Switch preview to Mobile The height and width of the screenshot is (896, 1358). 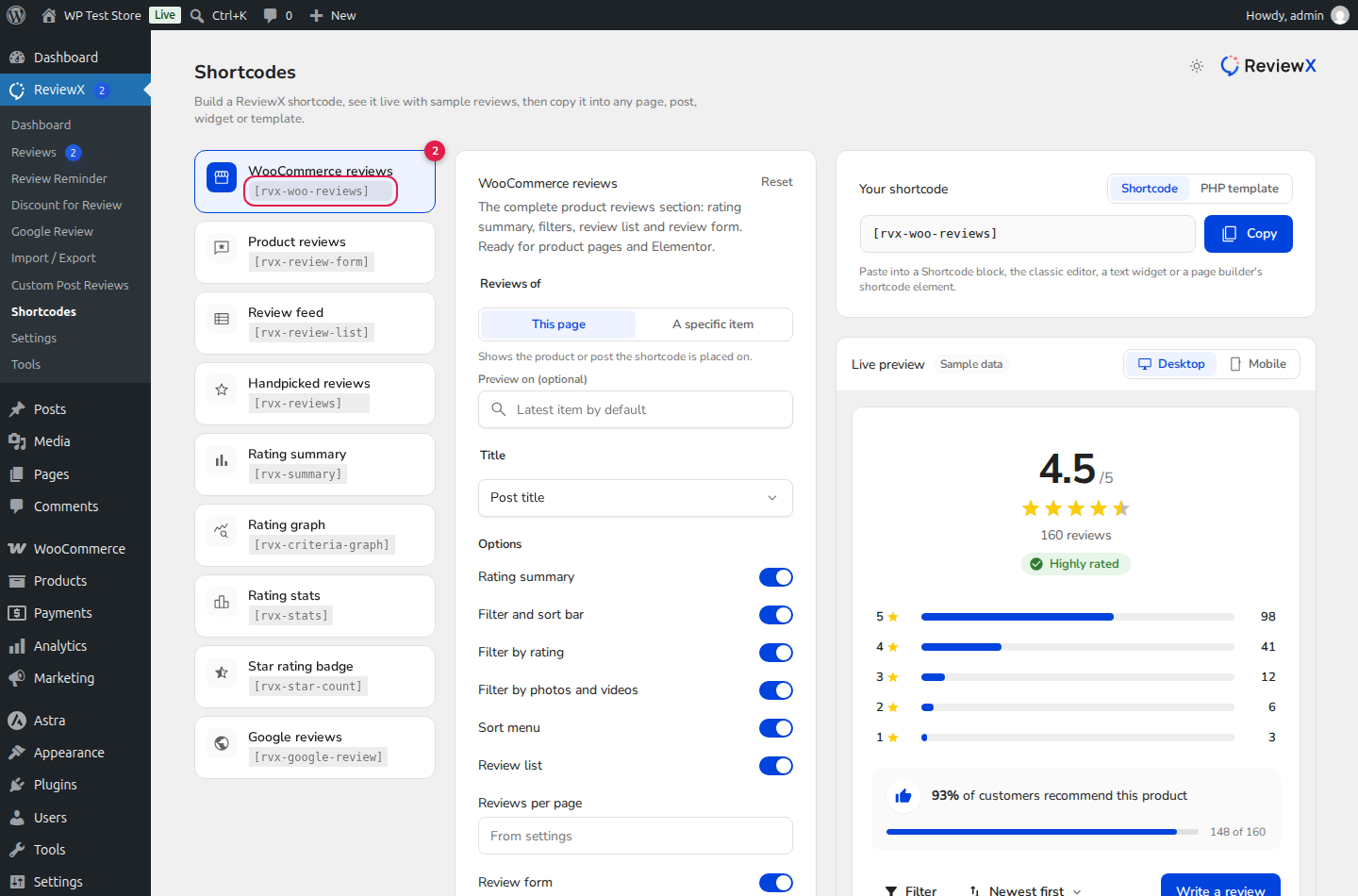(x=1258, y=364)
